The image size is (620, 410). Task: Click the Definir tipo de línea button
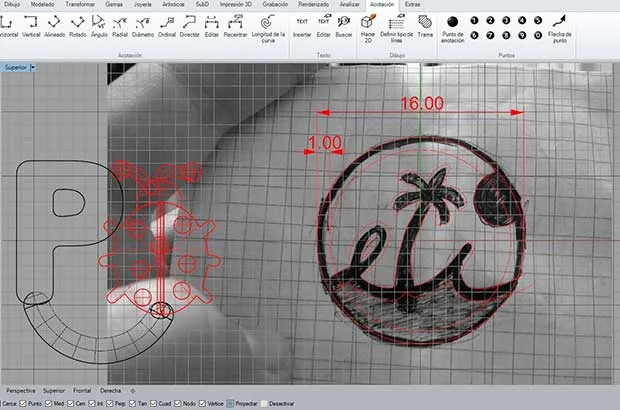pos(397,25)
